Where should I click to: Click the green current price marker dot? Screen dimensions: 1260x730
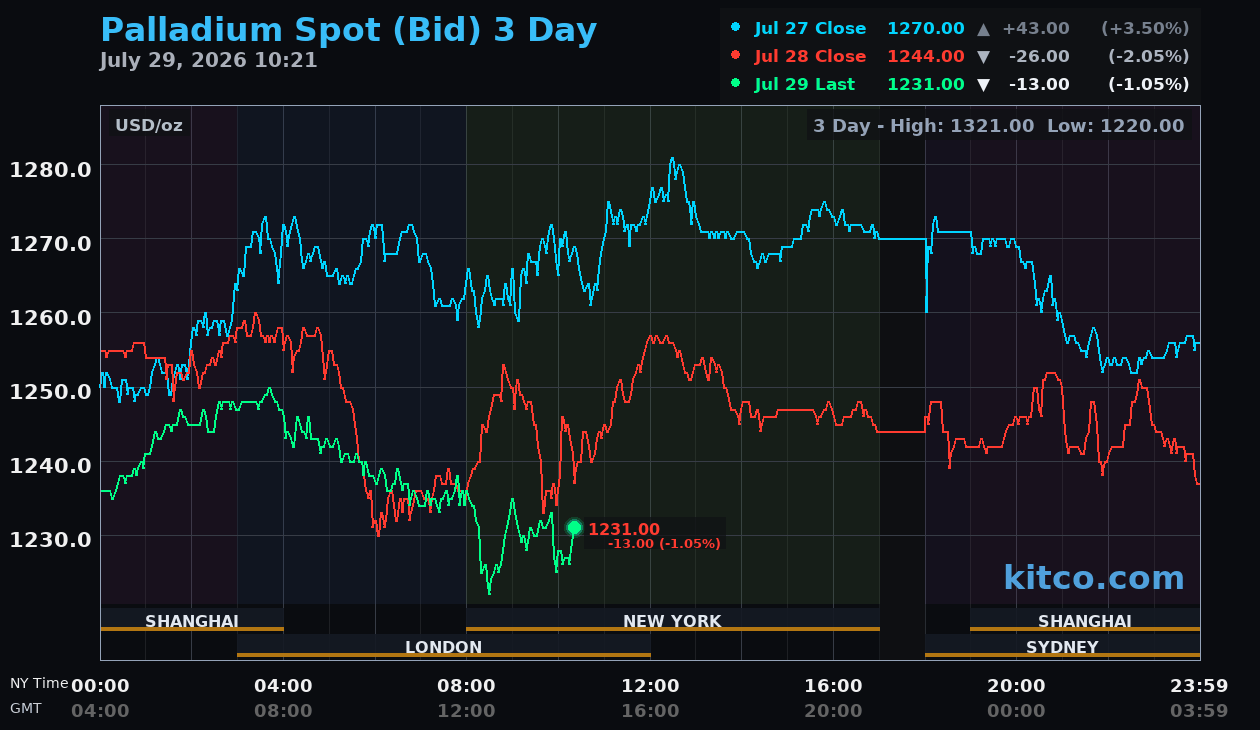574,527
